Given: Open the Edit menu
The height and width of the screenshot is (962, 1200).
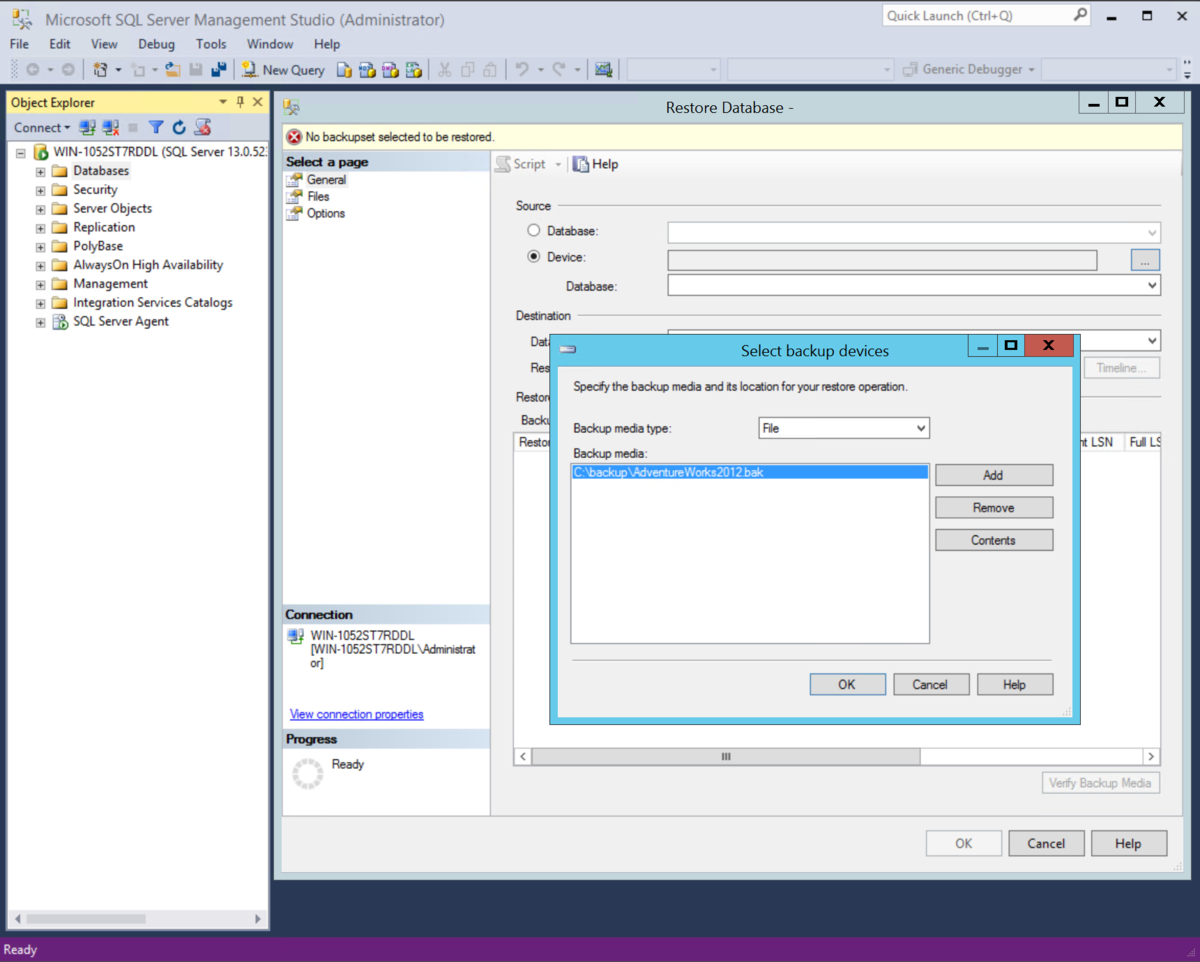Looking at the screenshot, I should point(60,44).
